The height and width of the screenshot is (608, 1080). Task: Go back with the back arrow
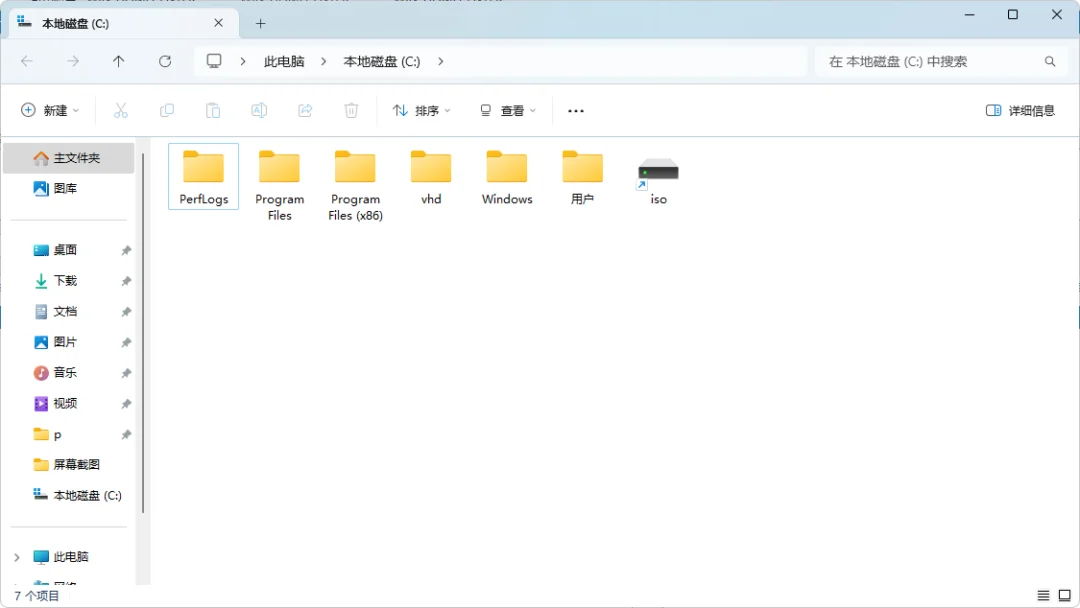27,61
